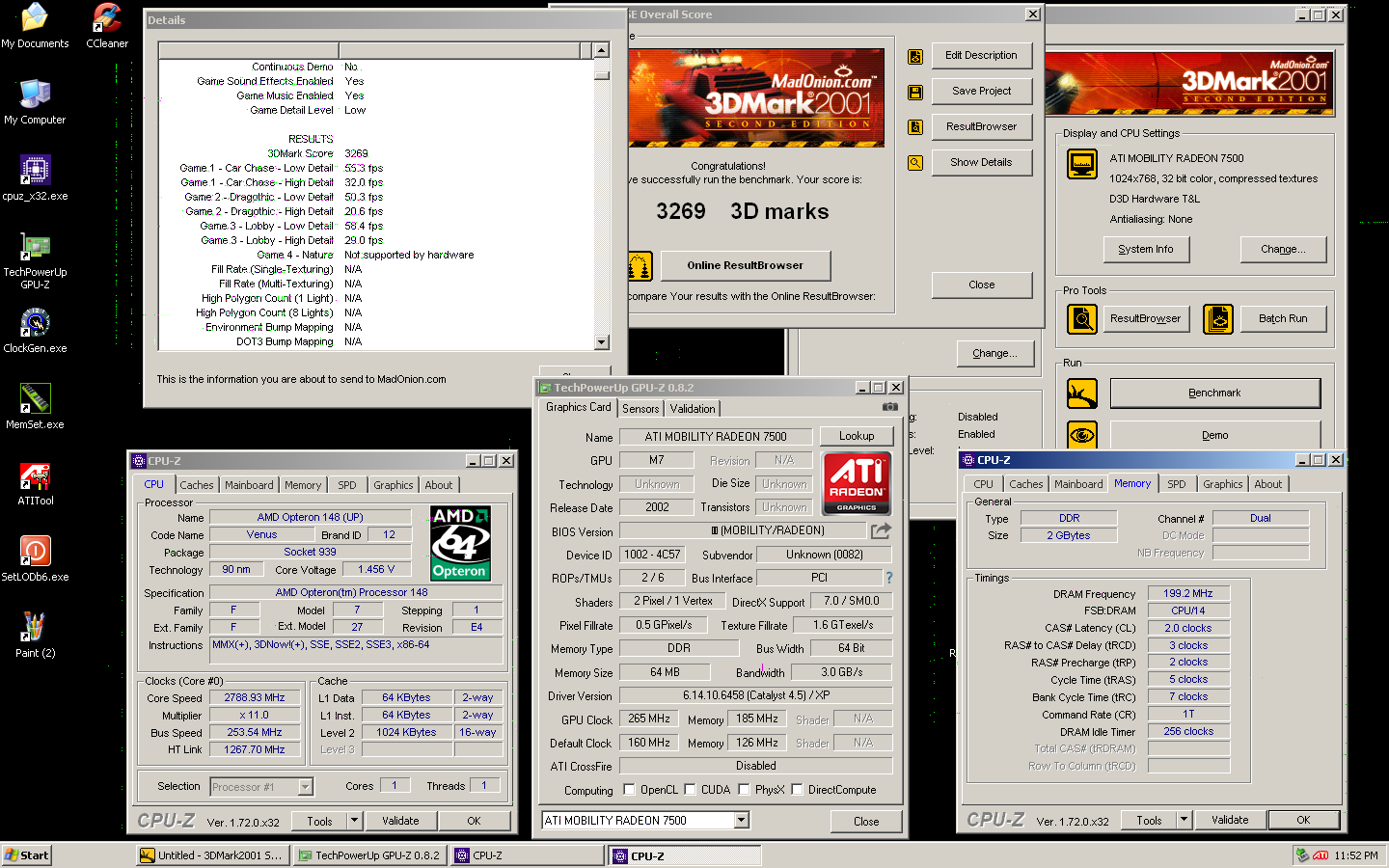Click the icon beside Edit Description
Screen dimensions: 1389x868
915,57
